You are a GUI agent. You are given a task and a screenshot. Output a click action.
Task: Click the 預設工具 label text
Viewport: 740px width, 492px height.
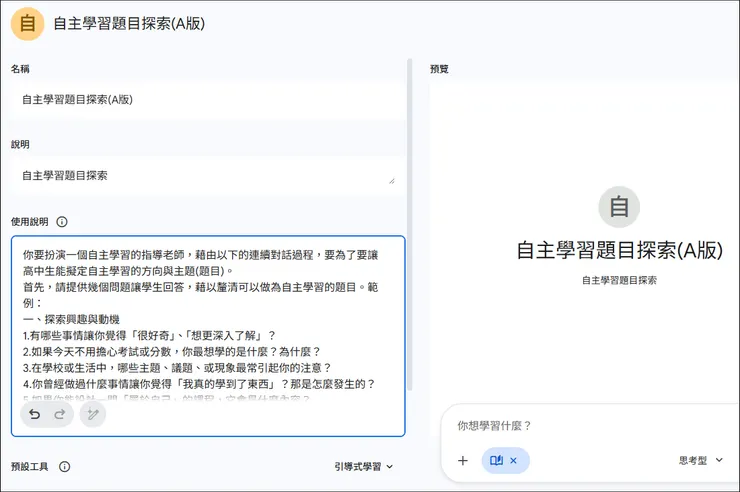coord(30,467)
